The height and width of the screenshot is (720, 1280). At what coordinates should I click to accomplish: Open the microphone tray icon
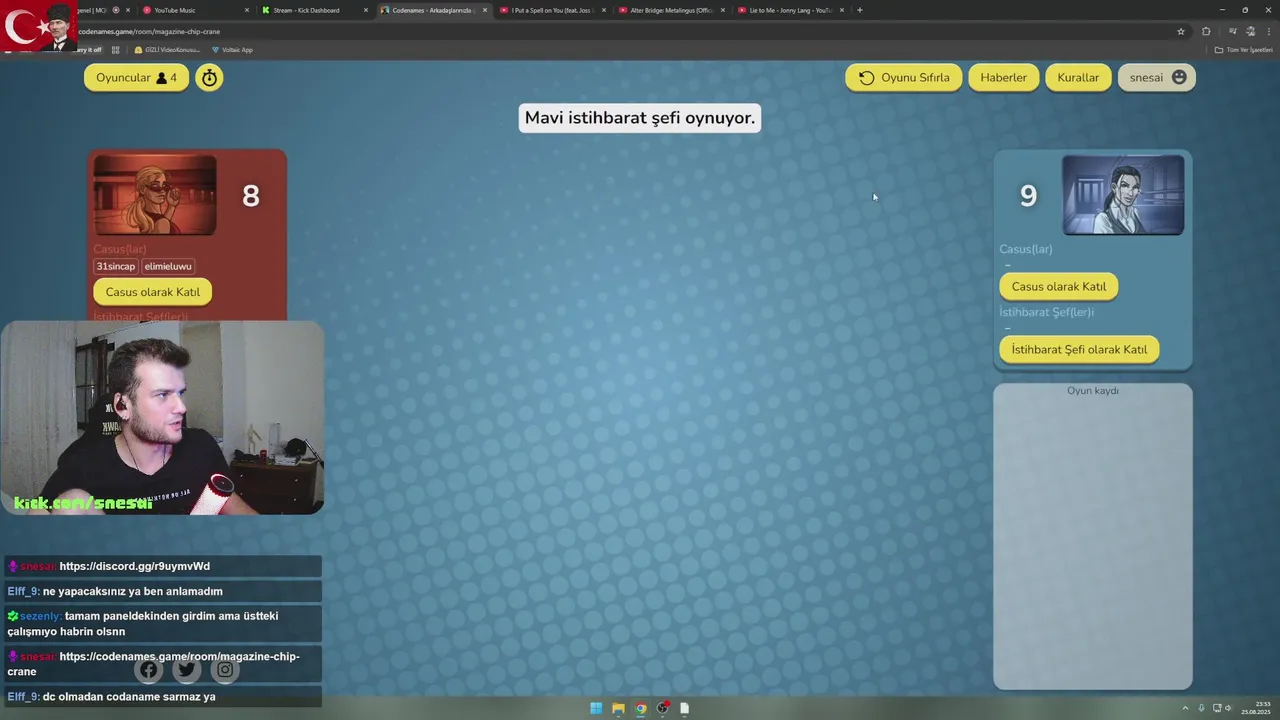pyautogui.click(x=1201, y=708)
